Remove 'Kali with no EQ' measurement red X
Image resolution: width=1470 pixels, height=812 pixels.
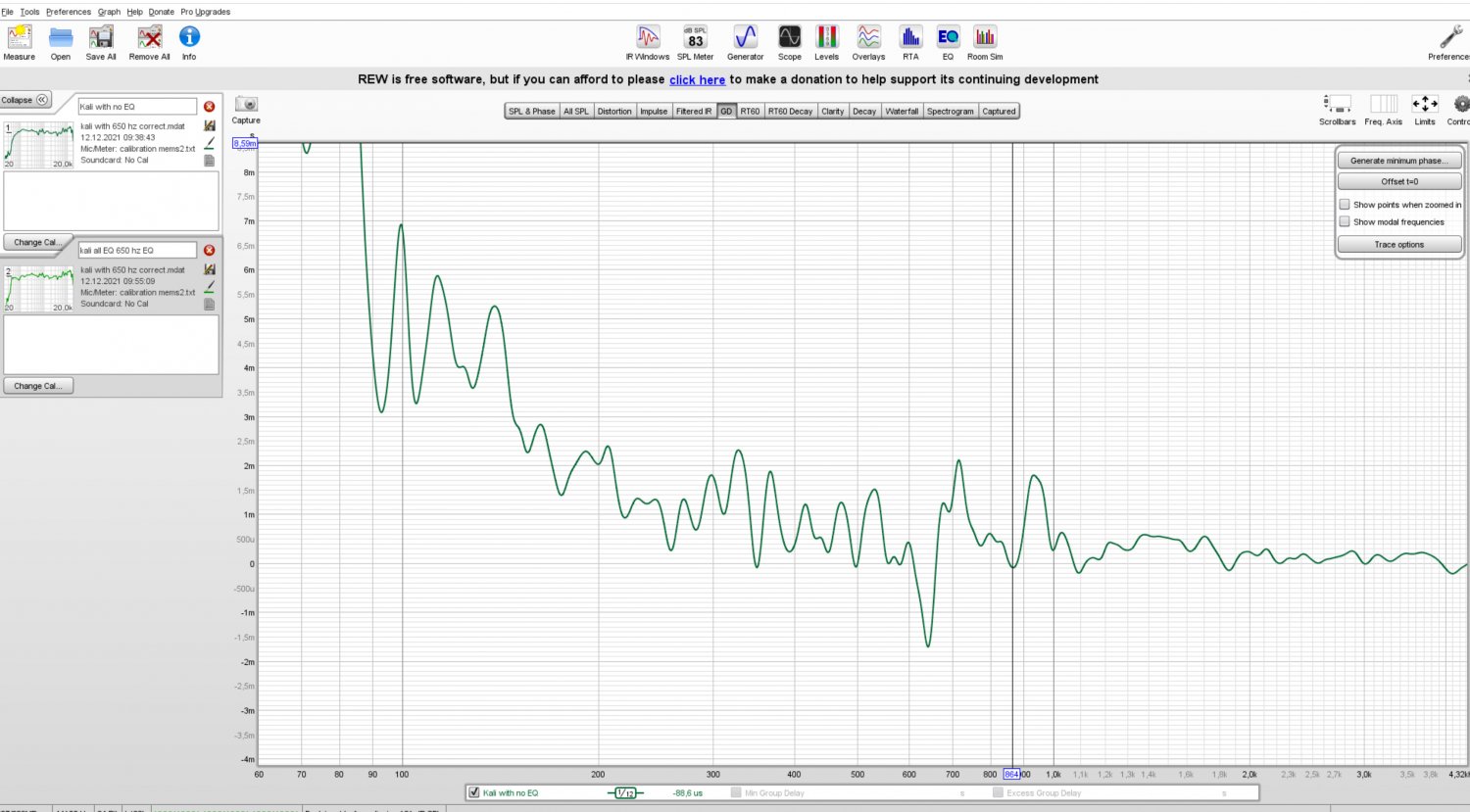click(209, 106)
